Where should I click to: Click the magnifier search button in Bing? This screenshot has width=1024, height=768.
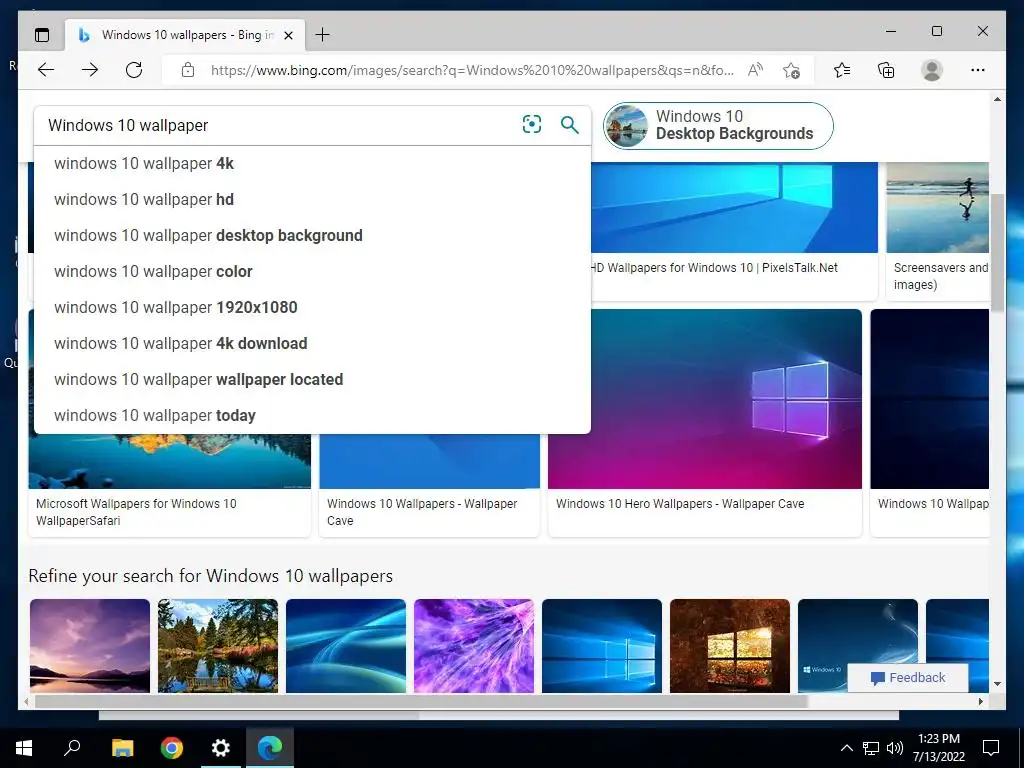[569, 124]
